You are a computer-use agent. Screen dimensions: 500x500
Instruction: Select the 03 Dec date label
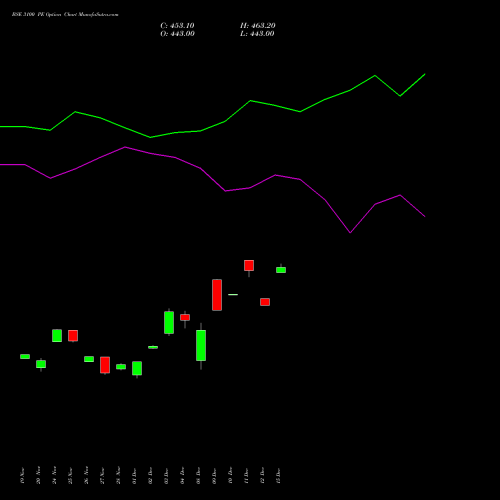pos(166,476)
